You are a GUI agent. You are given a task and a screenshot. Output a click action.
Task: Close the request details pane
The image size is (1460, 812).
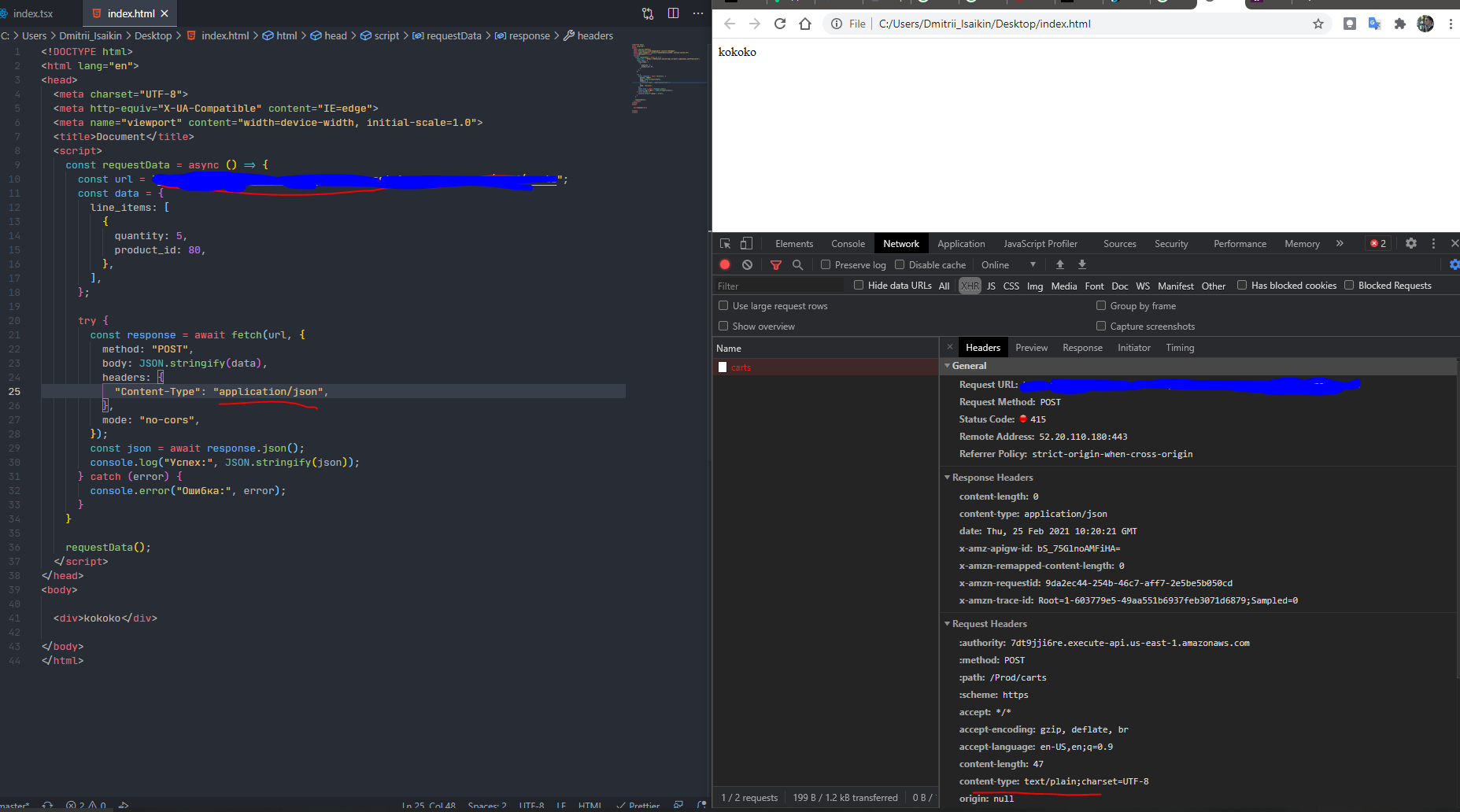click(x=950, y=347)
